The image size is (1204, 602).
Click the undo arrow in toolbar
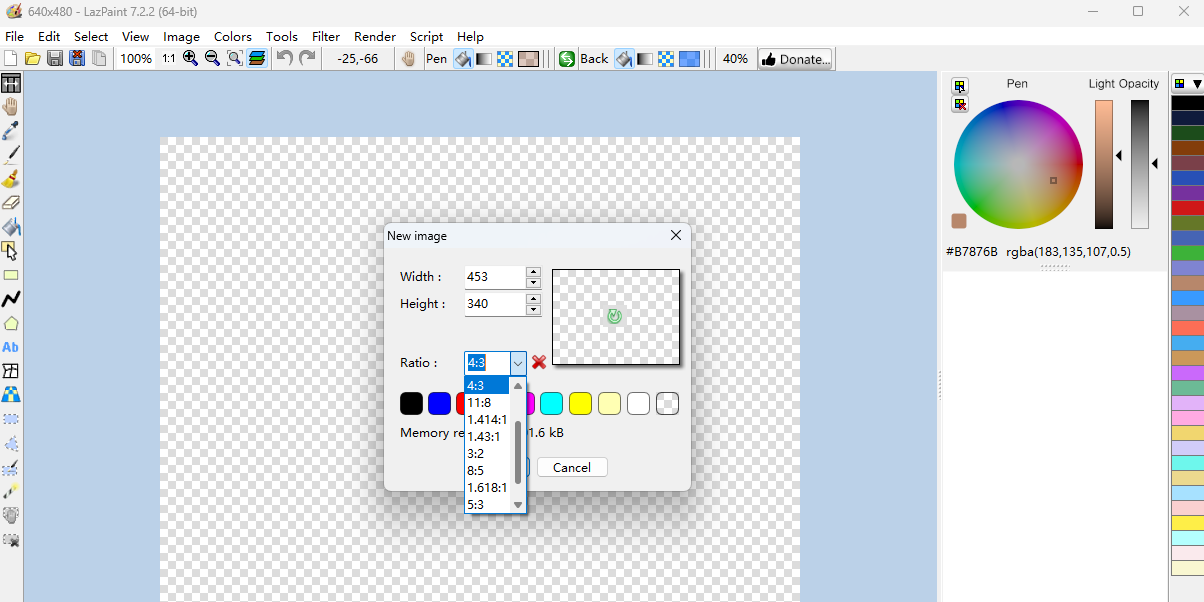(x=285, y=59)
